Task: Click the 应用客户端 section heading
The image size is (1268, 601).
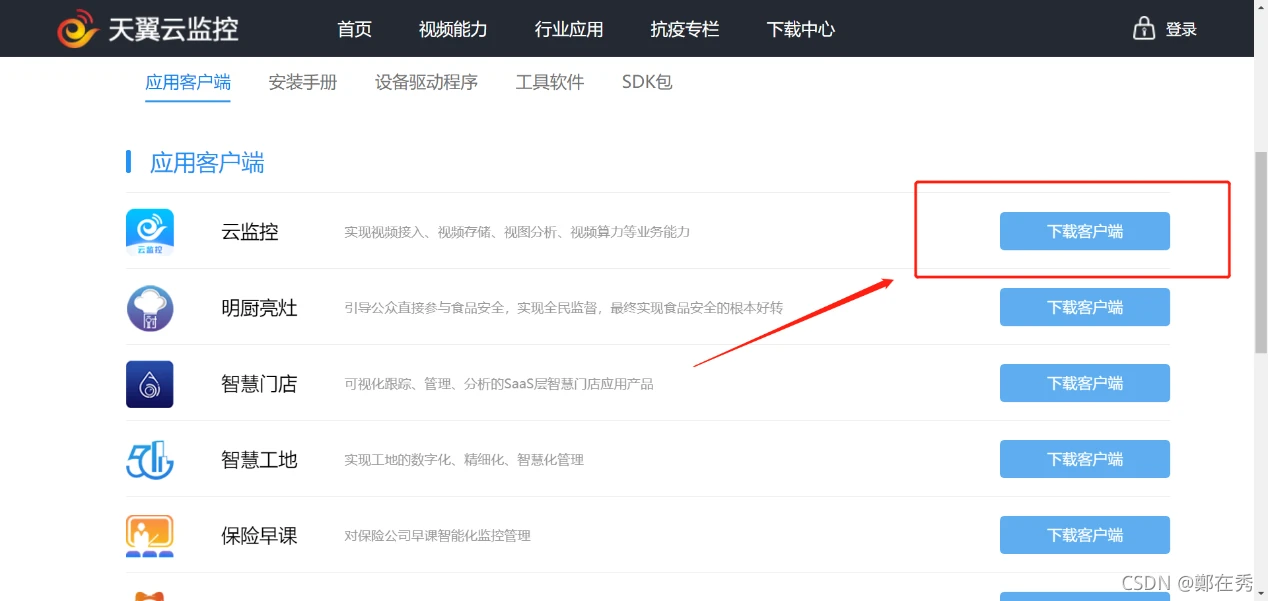Action: click(x=207, y=163)
